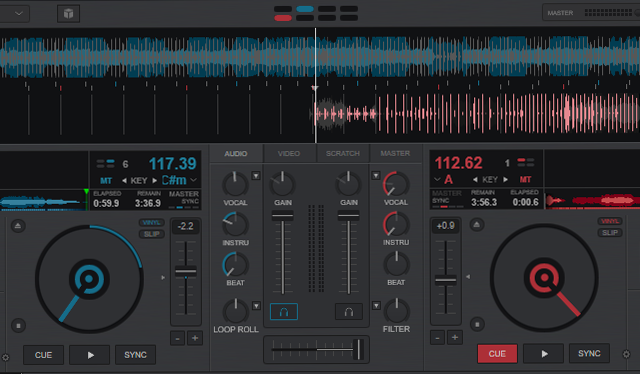640x374 pixels.
Task: Switch to the VIDEO tab
Action: click(289, 154)
